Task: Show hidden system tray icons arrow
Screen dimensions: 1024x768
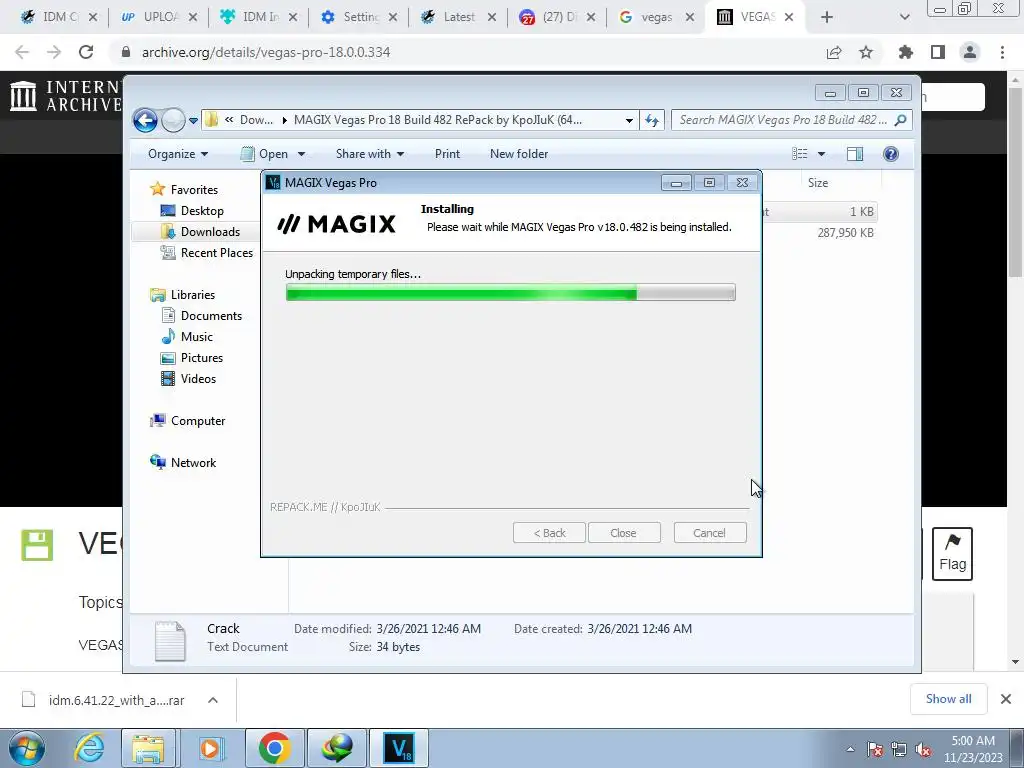Action: pyautogui.click(x=850, y=749)
